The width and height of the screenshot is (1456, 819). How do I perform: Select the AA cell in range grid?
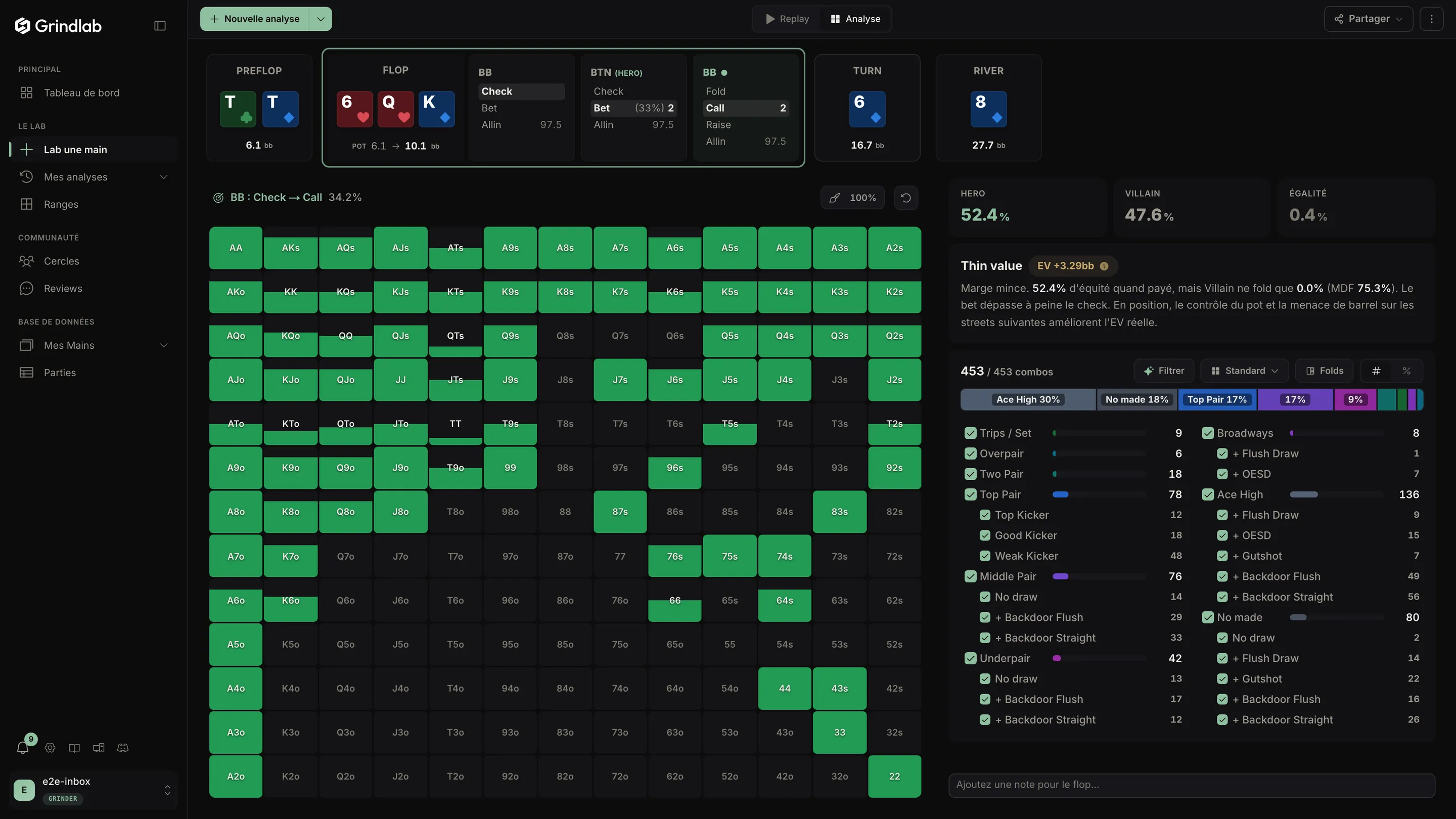(x=236, y=248)
